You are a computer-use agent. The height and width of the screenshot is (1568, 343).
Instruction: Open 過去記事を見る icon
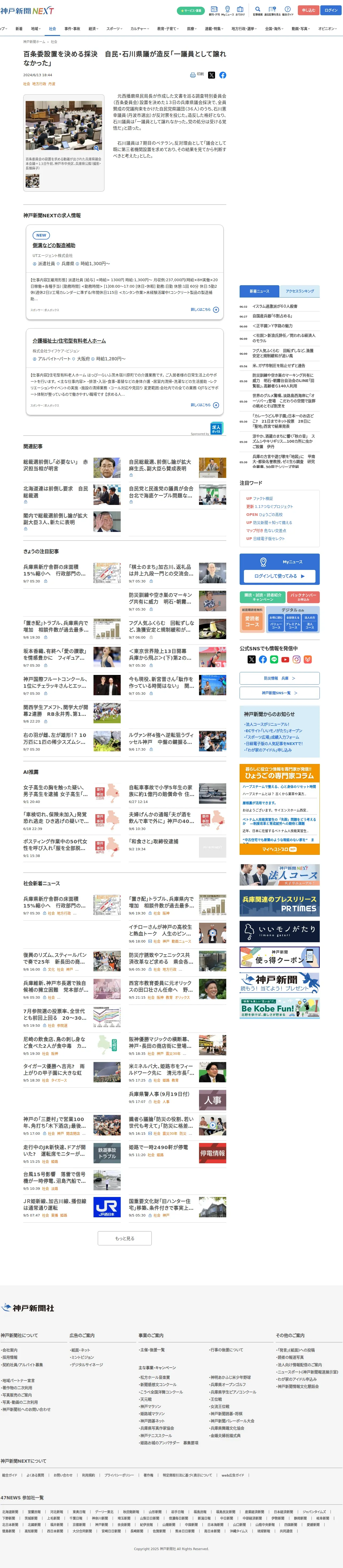pyautogui.click(x=272, y=10)
